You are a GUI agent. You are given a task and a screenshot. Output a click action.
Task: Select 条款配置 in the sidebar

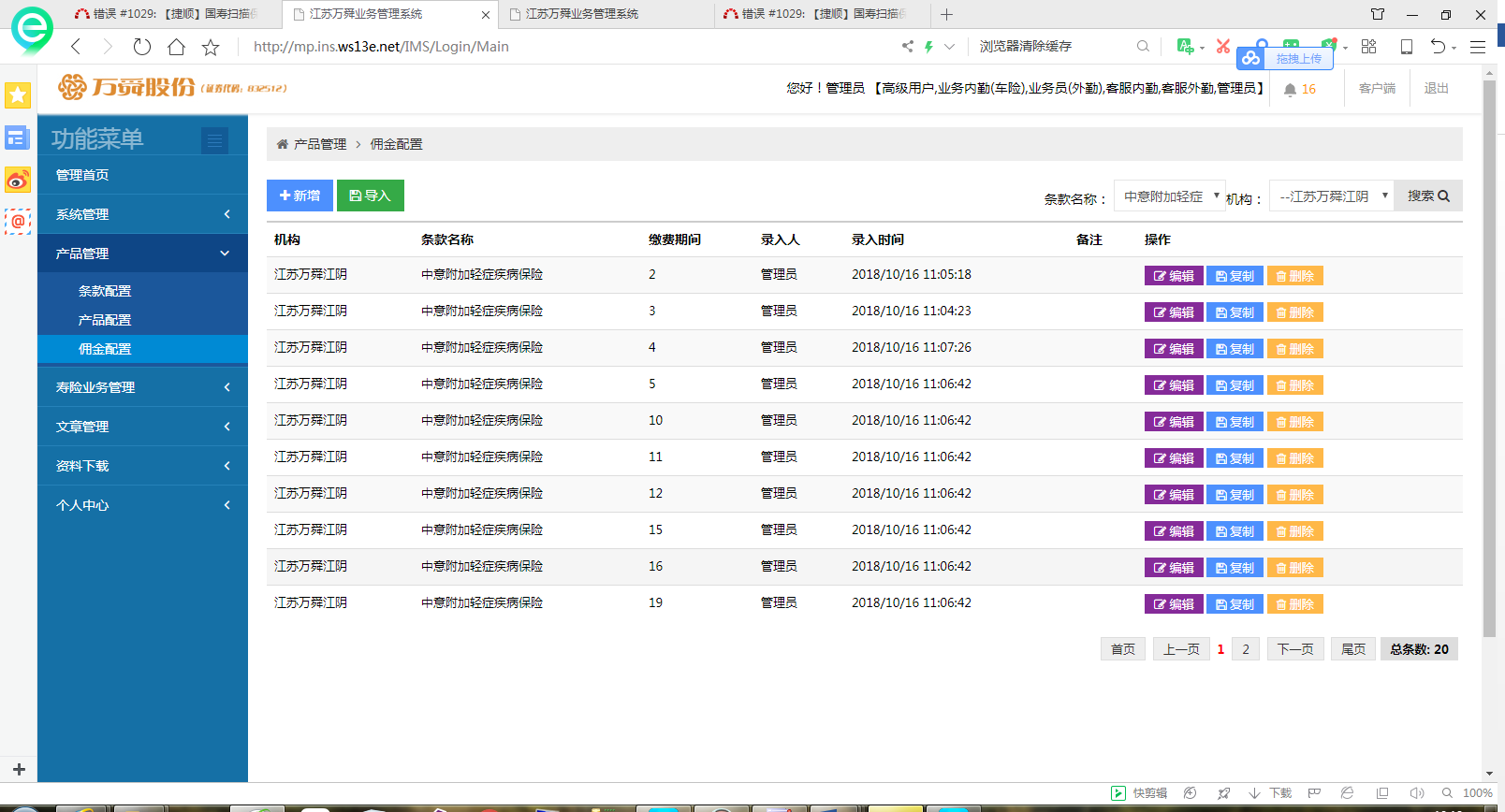point(105,291)
